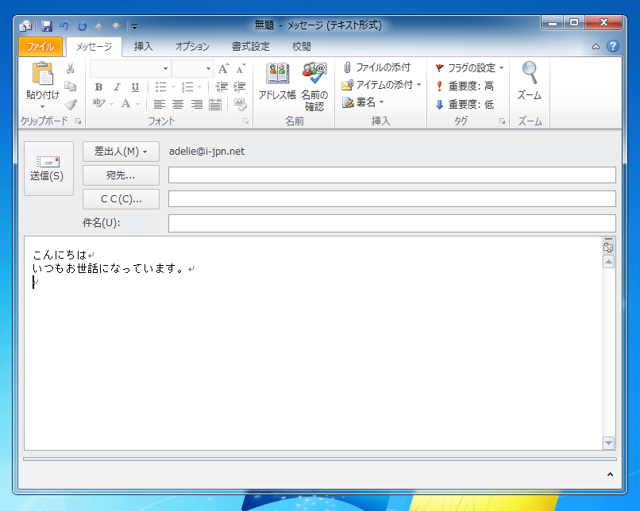Click the Save icon in quick access toolbar
640x511 pixels.
tap(47, 27)
